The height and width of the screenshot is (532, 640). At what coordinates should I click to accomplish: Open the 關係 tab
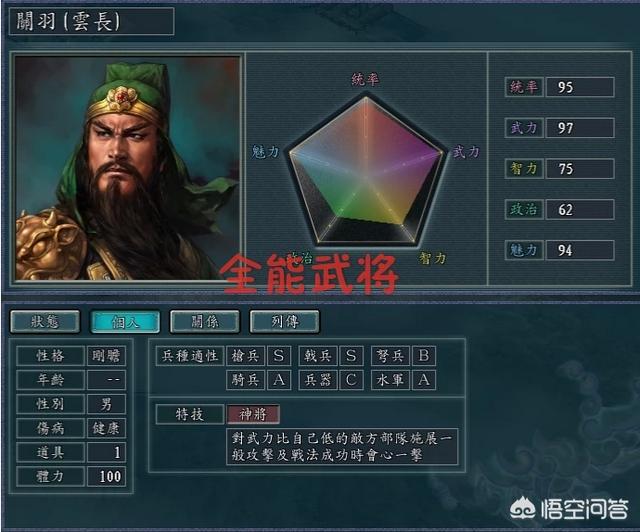point(205,322)
